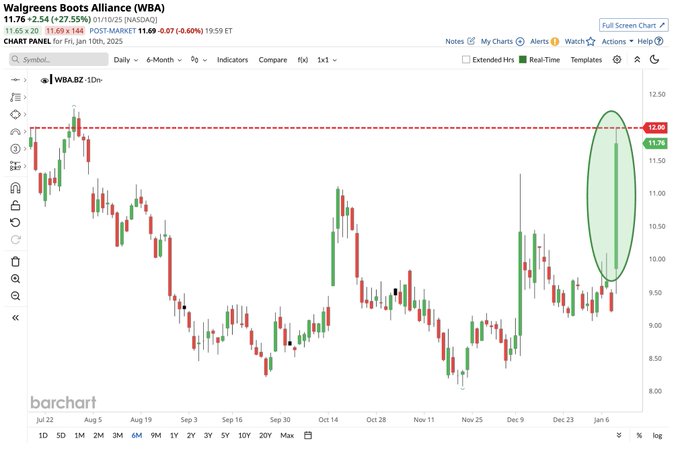Collapse the drawing tools sidebar

click(15, 318)
